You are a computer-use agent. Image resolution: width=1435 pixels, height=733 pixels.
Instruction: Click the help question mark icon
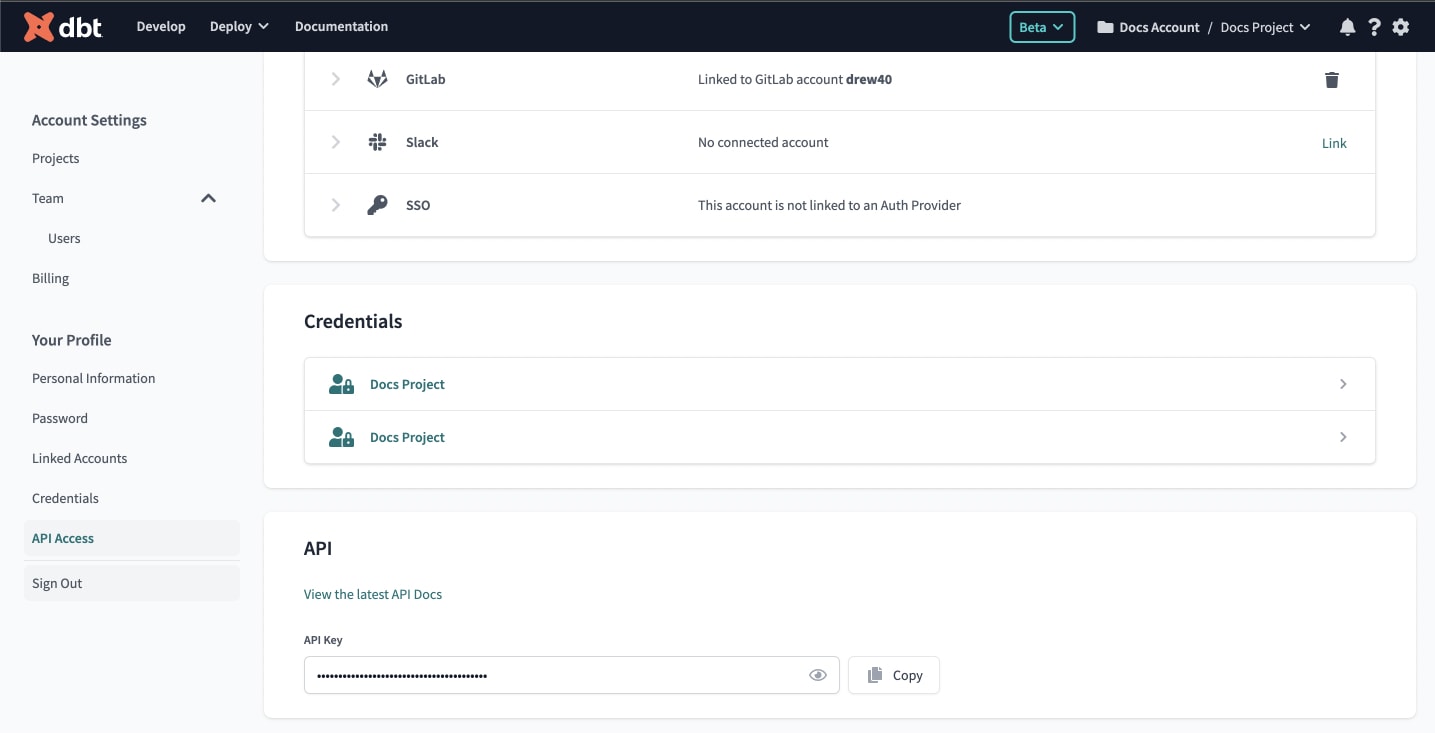(x=1373, y=27)
